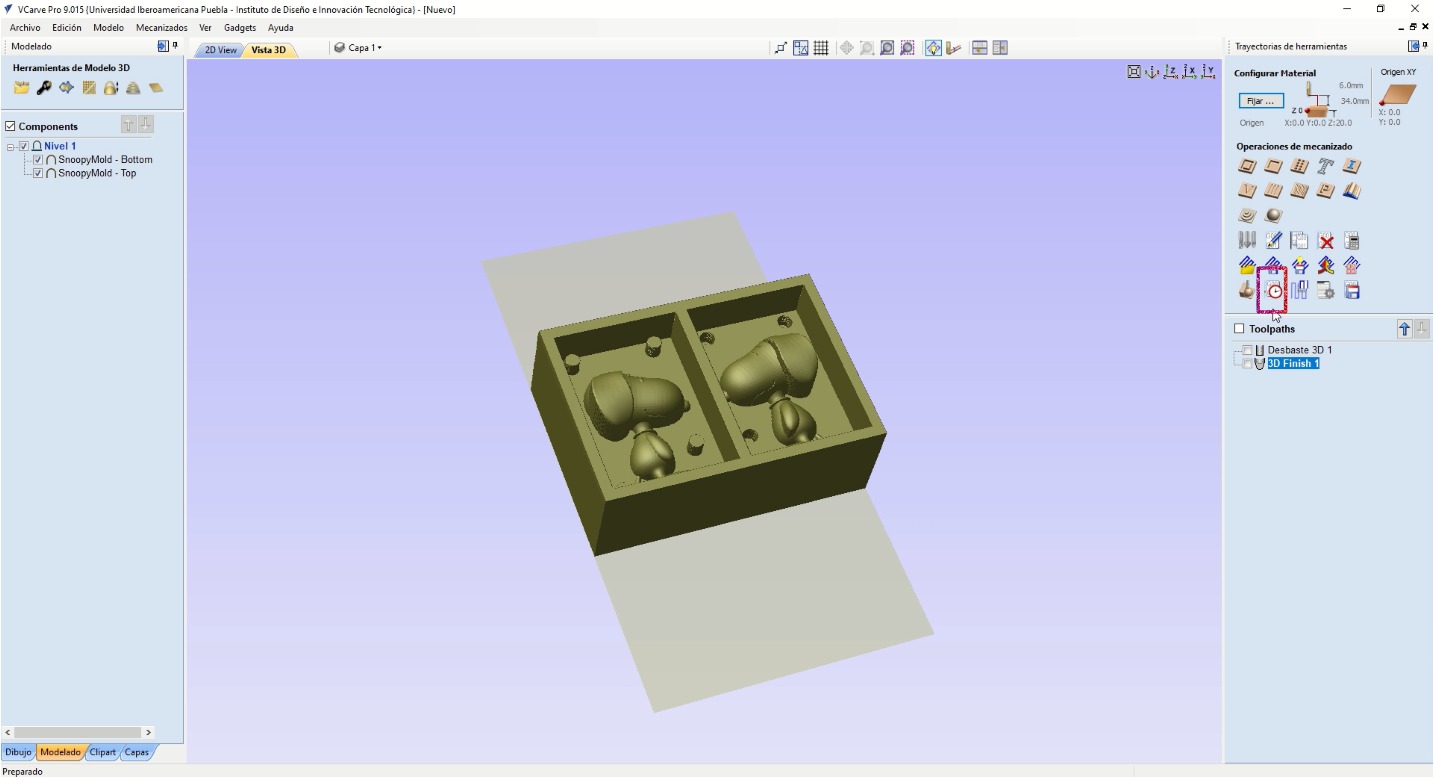Image resolution: width=1434 pixels, height=778 pixels.
Task: Open the Import 3D model folder icon
Action: click(21, 88)
